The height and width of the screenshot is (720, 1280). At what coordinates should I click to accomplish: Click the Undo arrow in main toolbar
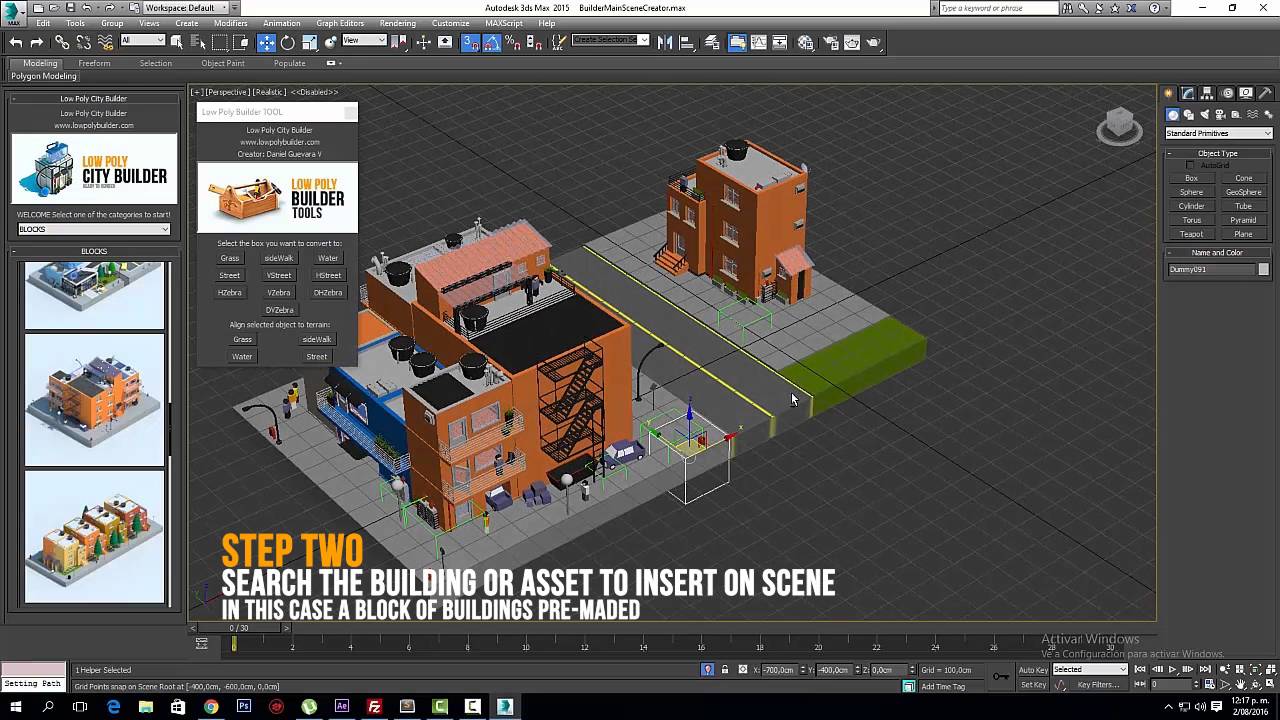pos(16,43)
